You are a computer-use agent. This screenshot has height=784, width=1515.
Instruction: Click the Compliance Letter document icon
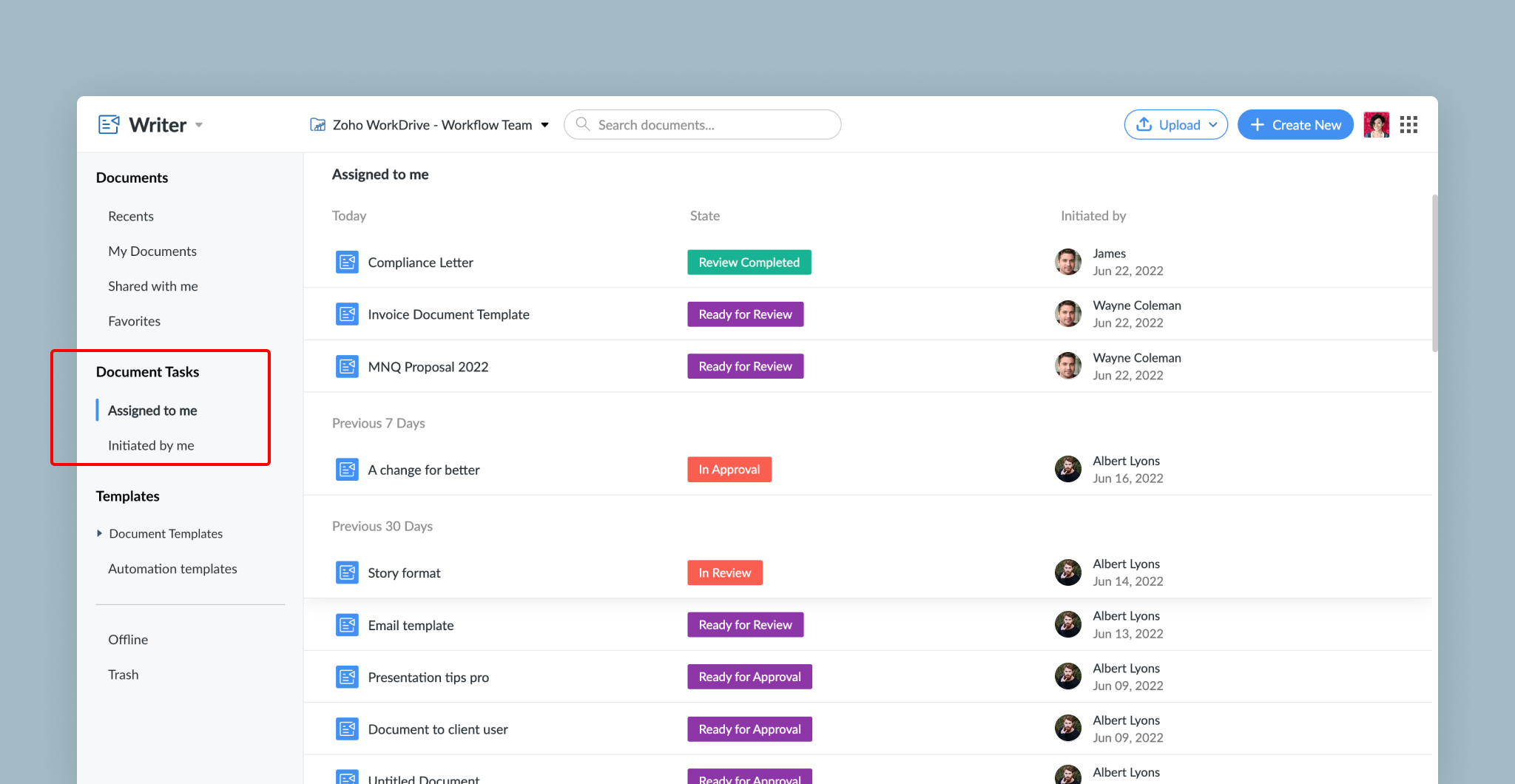pos(347,263)
